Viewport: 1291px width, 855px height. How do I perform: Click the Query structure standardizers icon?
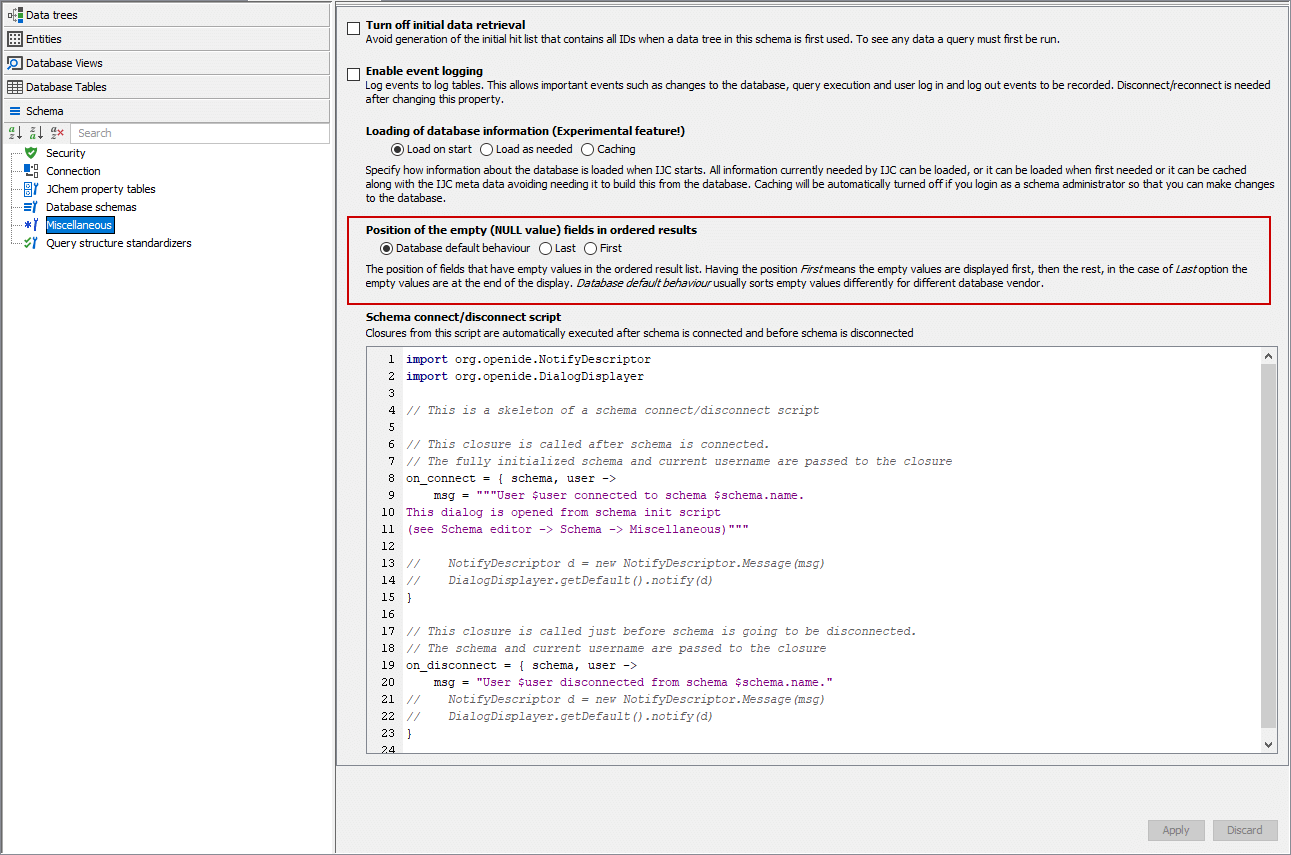point(31,243)
